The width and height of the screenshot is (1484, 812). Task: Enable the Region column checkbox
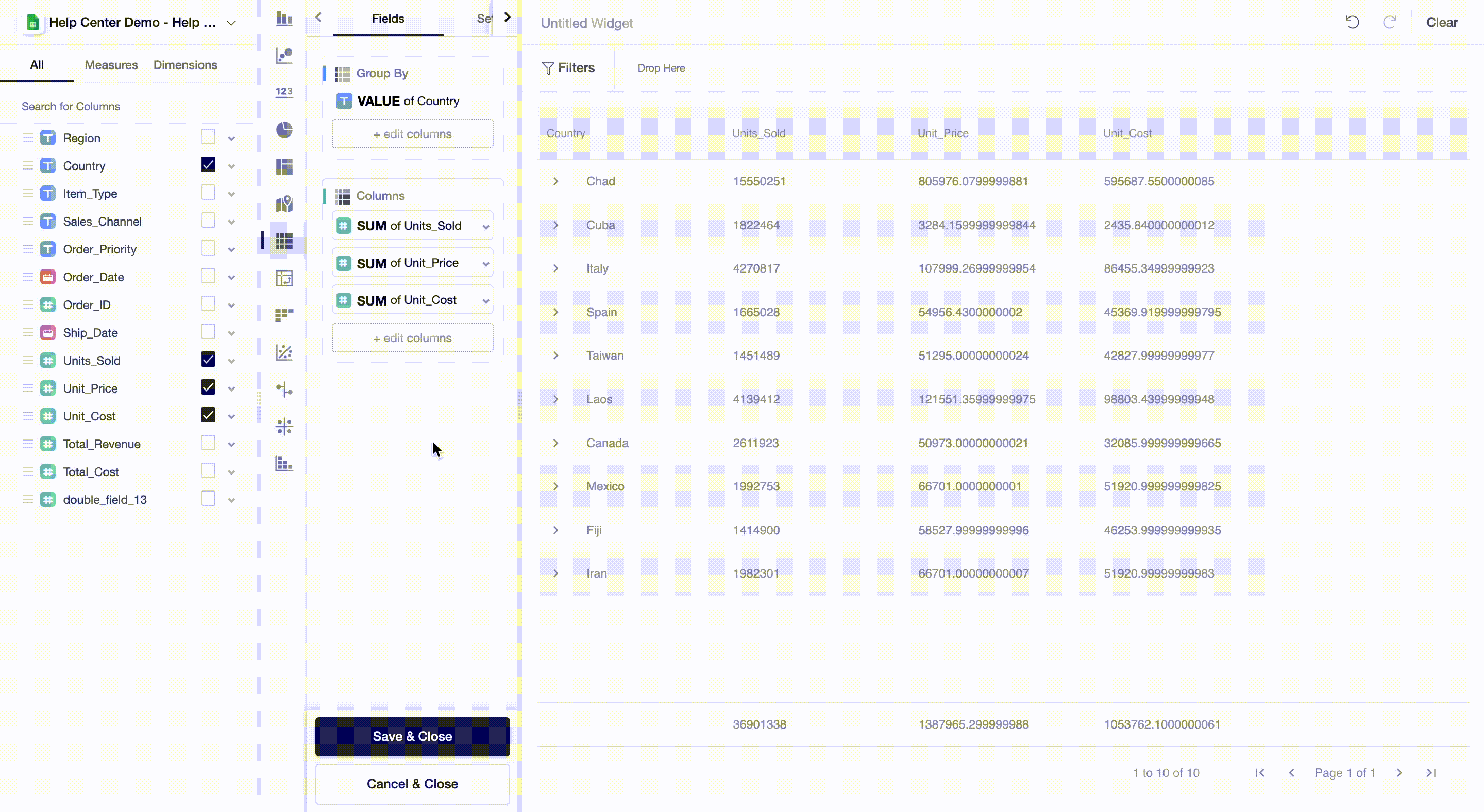click(x=208, y=137)
